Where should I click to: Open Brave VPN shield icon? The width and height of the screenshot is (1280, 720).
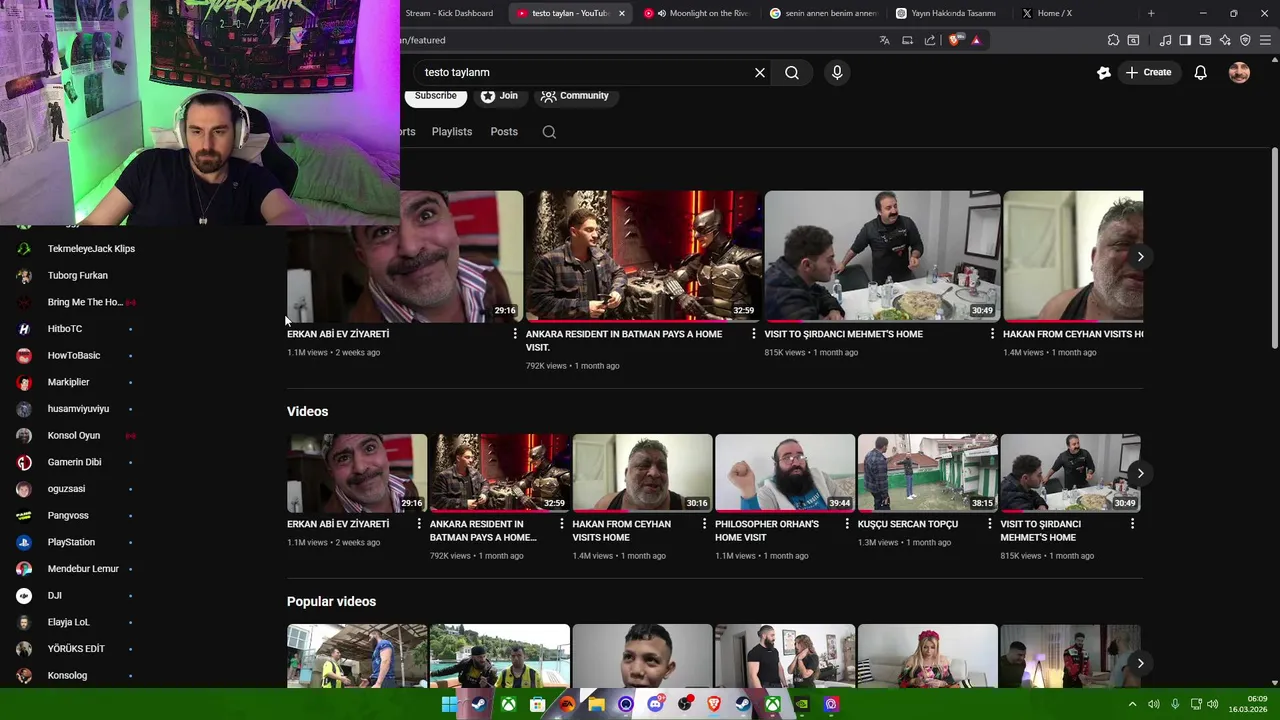click(1245, 40)
